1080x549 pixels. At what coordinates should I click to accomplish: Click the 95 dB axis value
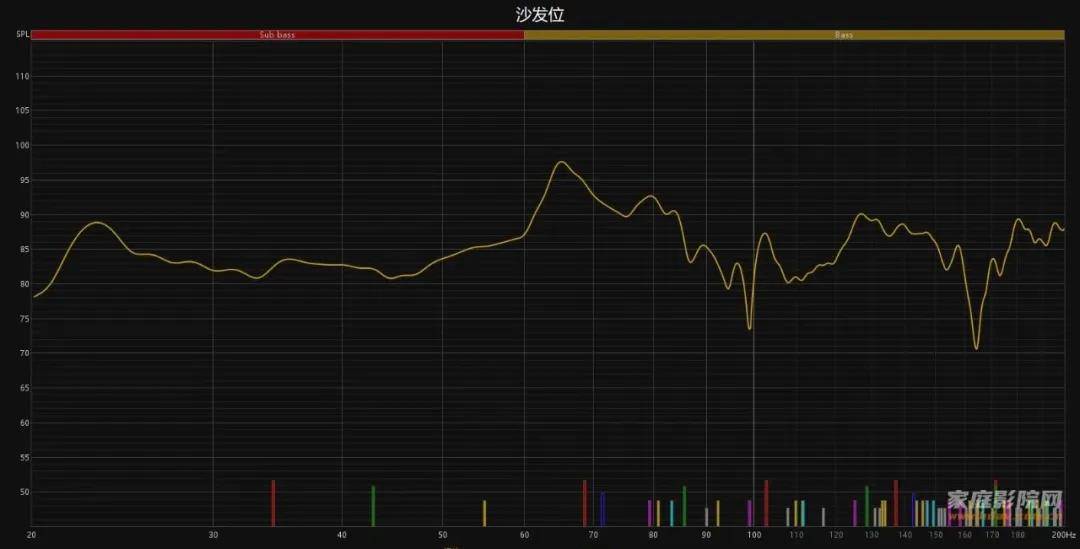24,180
